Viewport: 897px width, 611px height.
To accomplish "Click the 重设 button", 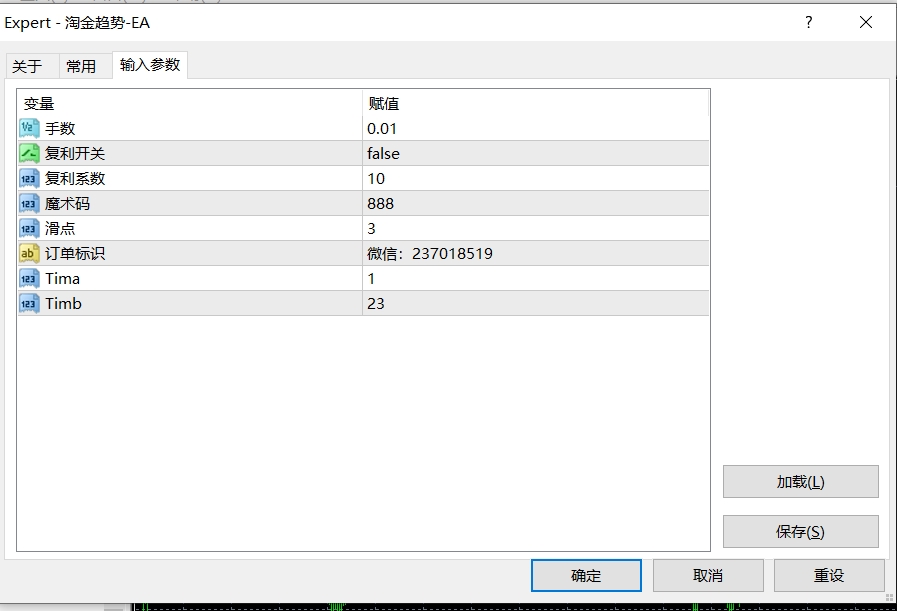I will click(x=829, y=575).
